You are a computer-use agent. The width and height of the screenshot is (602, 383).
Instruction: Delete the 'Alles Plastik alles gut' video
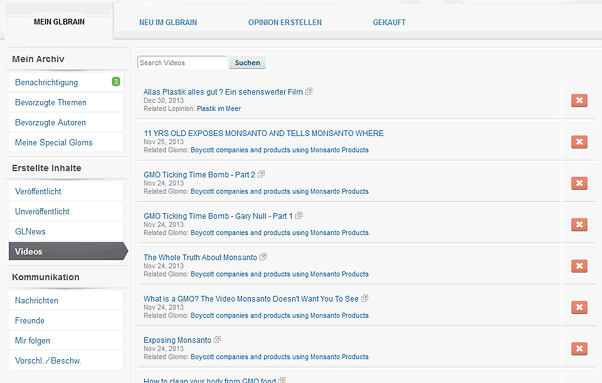pos(579,101)
